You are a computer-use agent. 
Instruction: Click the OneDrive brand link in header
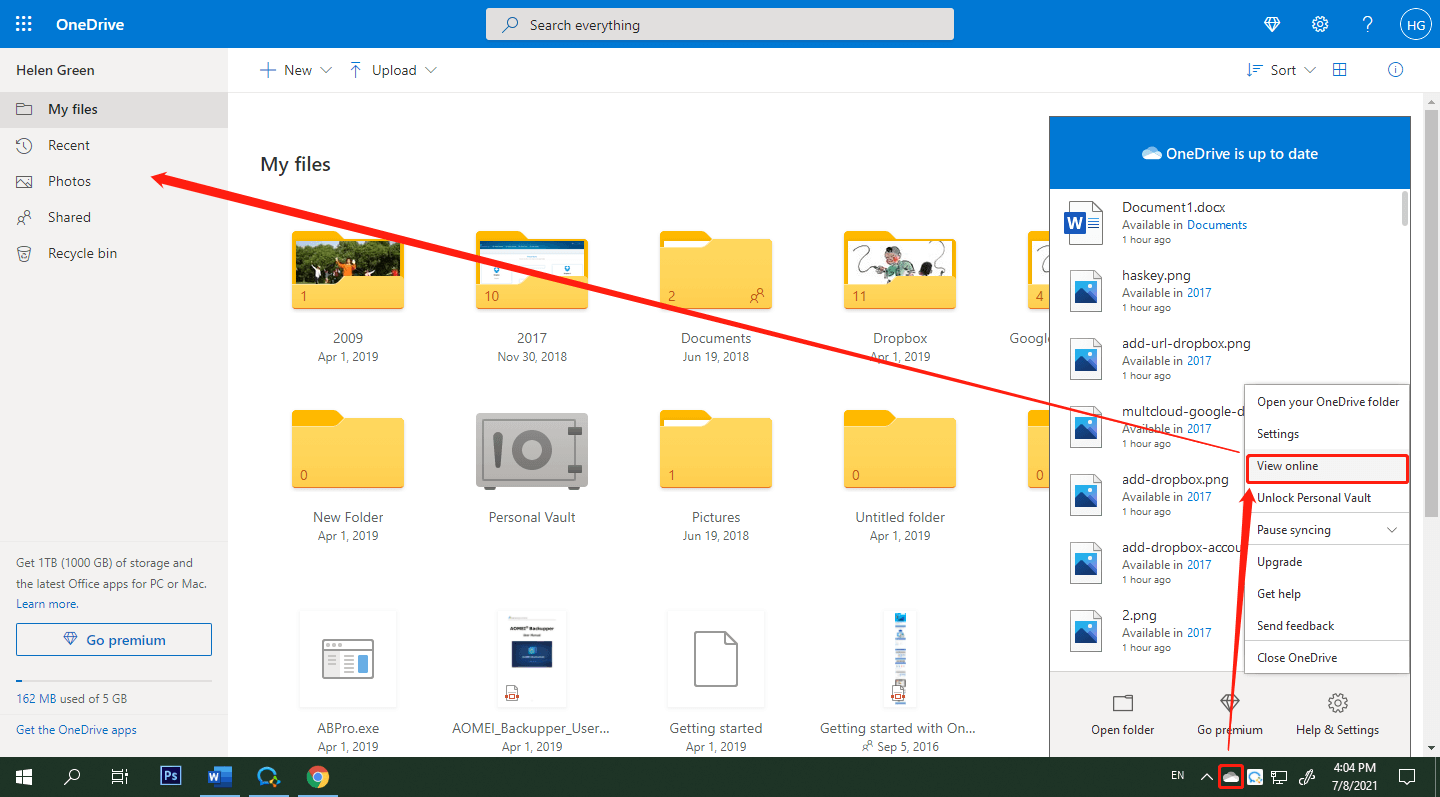click(90, 24)
